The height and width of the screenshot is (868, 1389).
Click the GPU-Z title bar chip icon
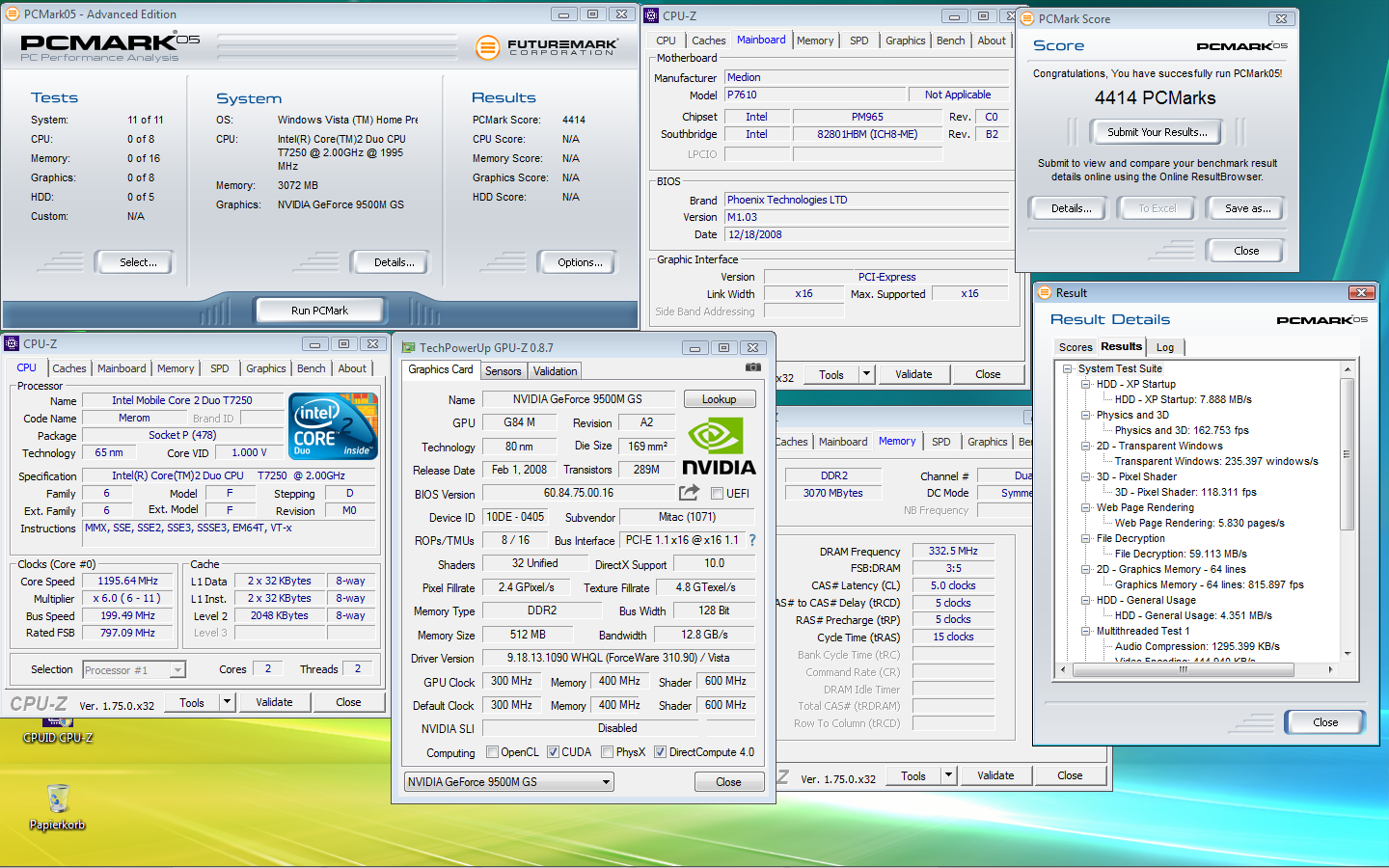pyautogui.click(x=408, y=347)
